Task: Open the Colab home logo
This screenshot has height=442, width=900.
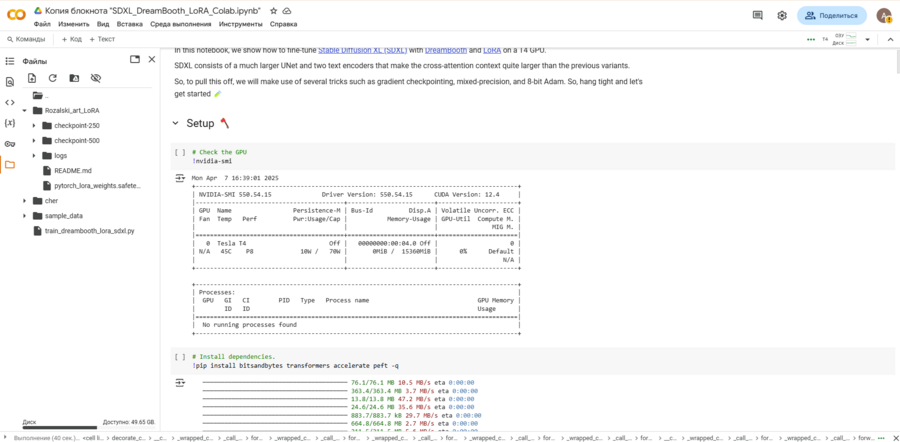Action: coord(15,15)
